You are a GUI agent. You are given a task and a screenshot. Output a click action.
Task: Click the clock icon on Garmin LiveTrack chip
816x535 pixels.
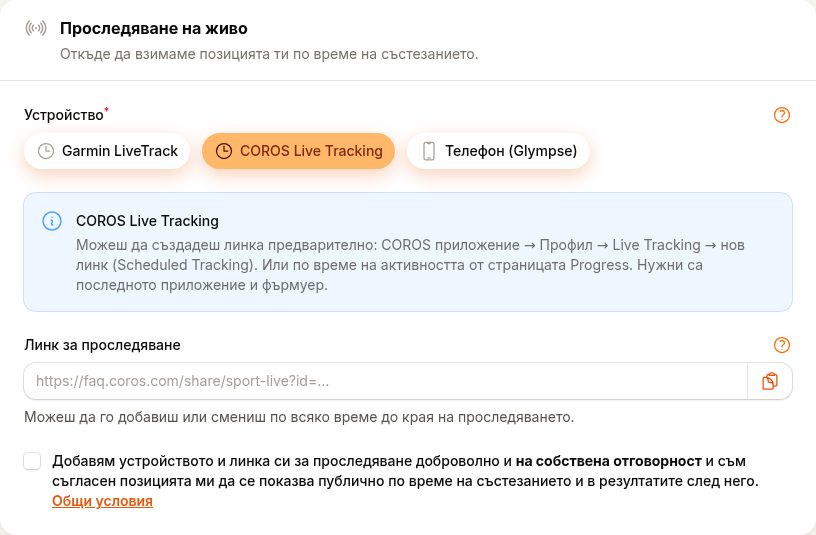point(46,151)
